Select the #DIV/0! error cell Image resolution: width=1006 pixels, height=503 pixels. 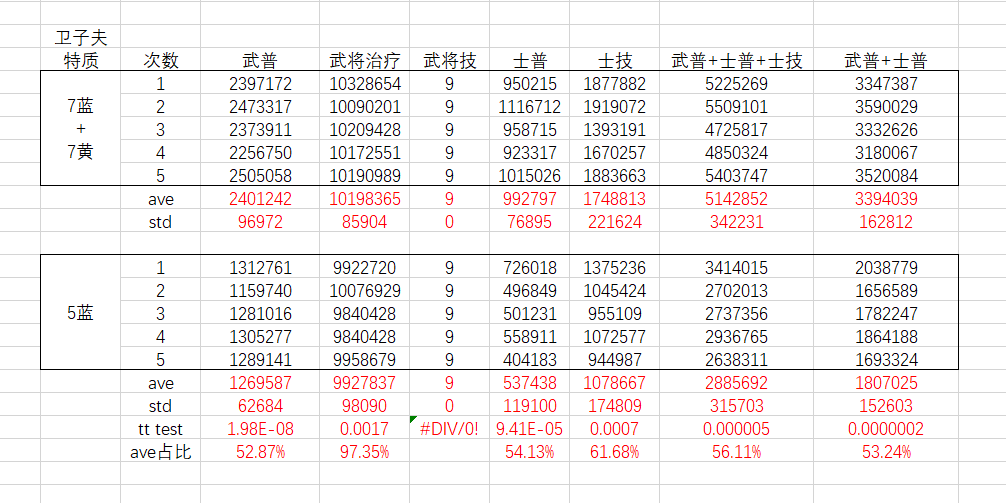click(448, 429)
